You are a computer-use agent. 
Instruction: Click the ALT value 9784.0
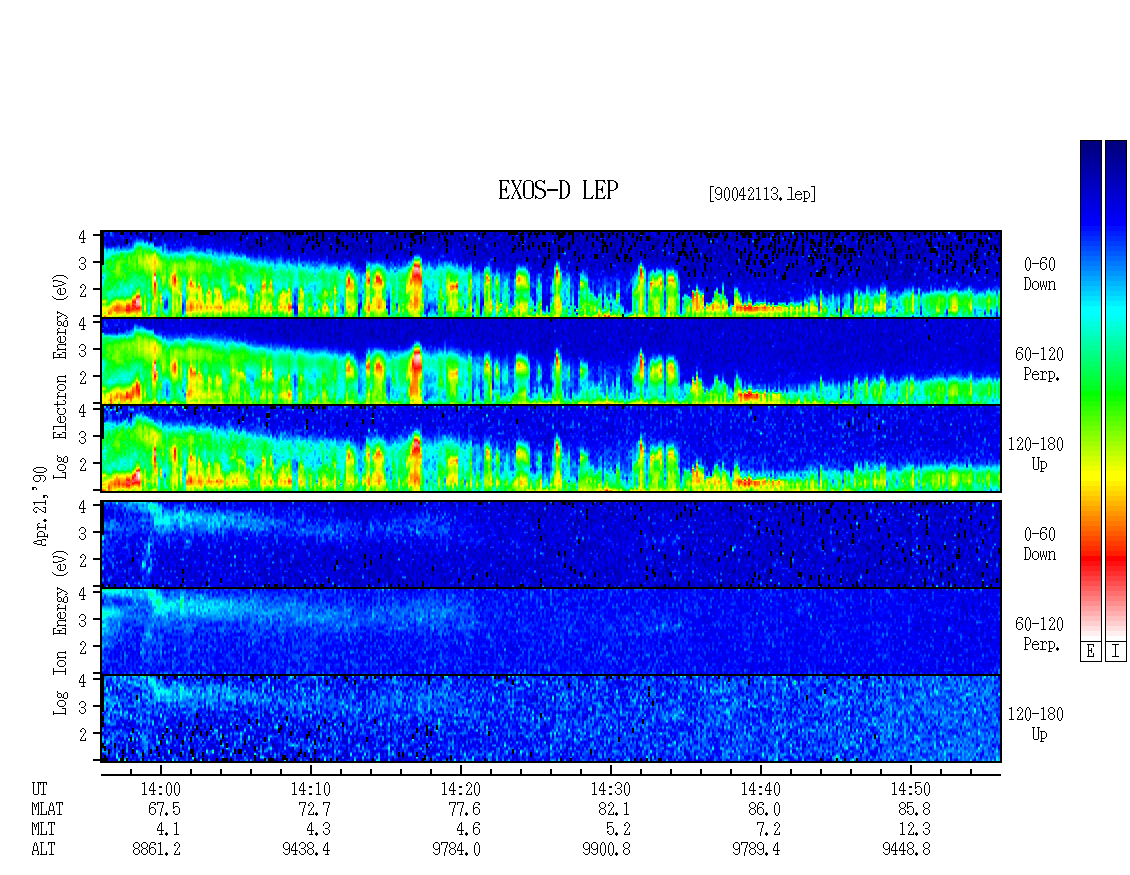(456, 850)
